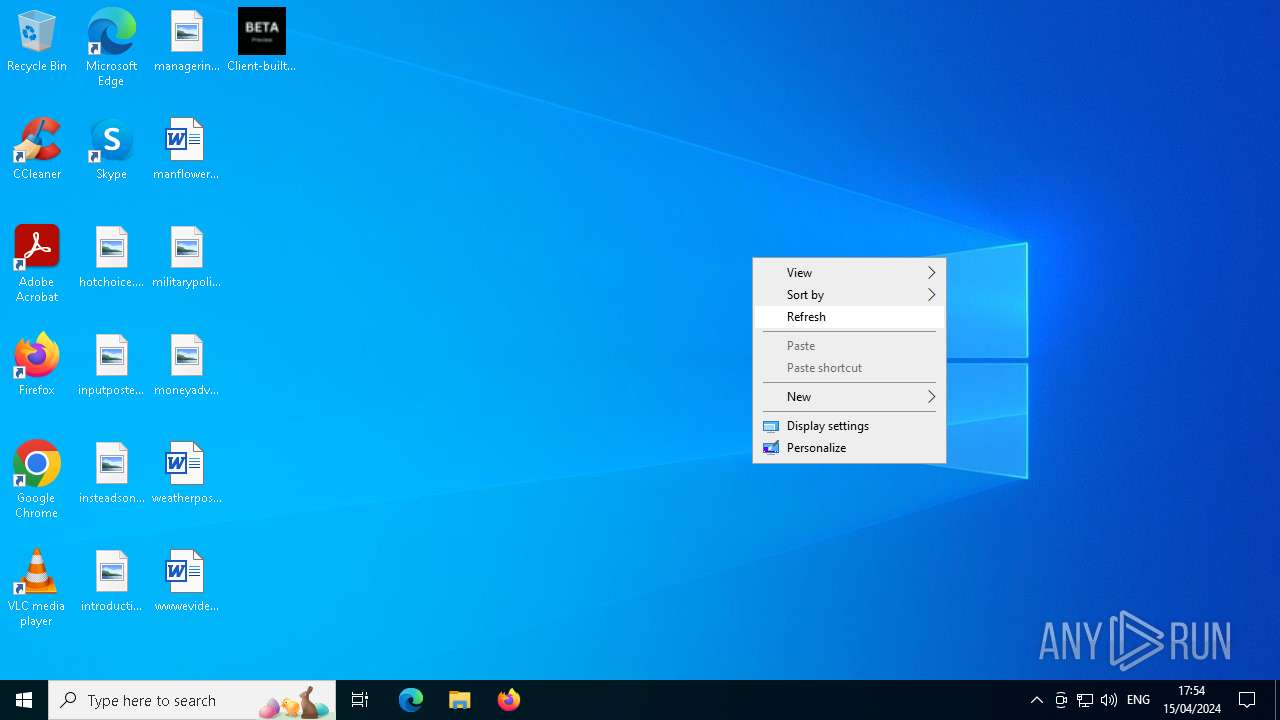Select the weatherpos... Word document
The height and width of the screenshot is (720, 1280).
coord(186,474)
